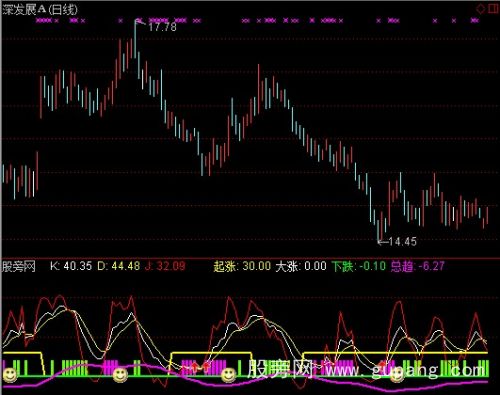Click the red split-panel square icon at top right
500x395 pixels.
coord(493,9)
